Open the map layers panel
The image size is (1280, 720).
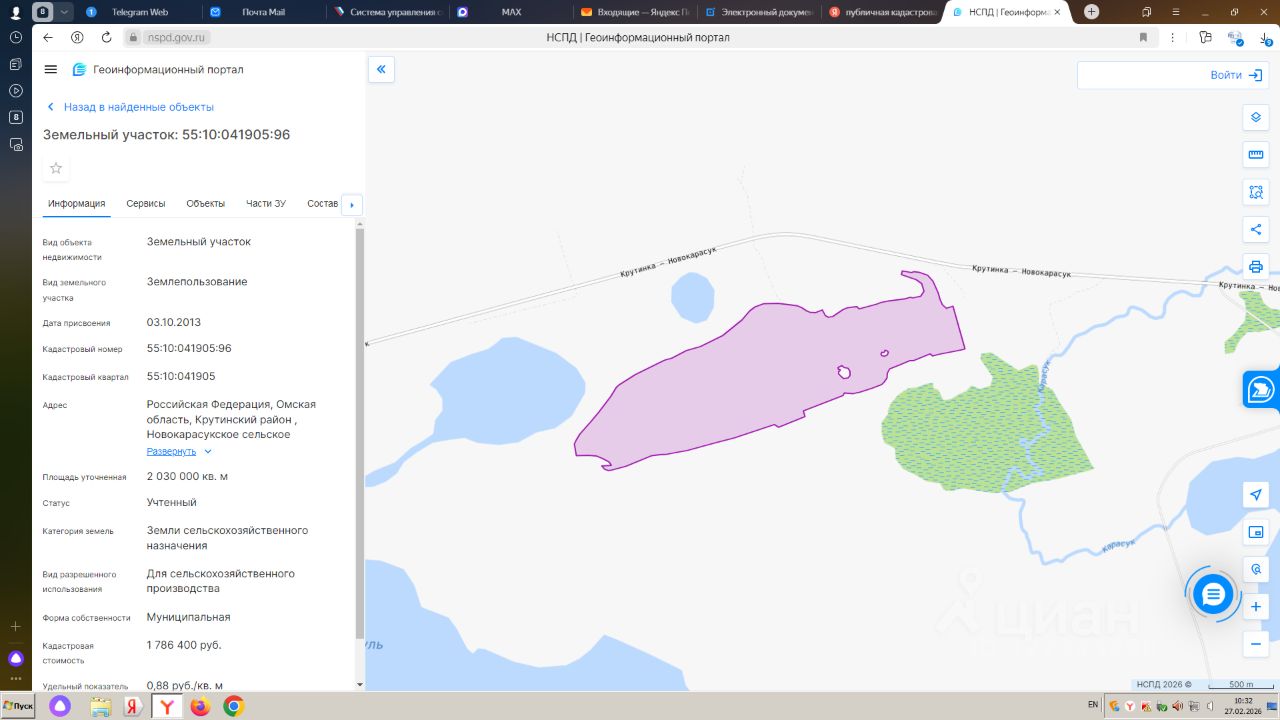[1256, 117]
